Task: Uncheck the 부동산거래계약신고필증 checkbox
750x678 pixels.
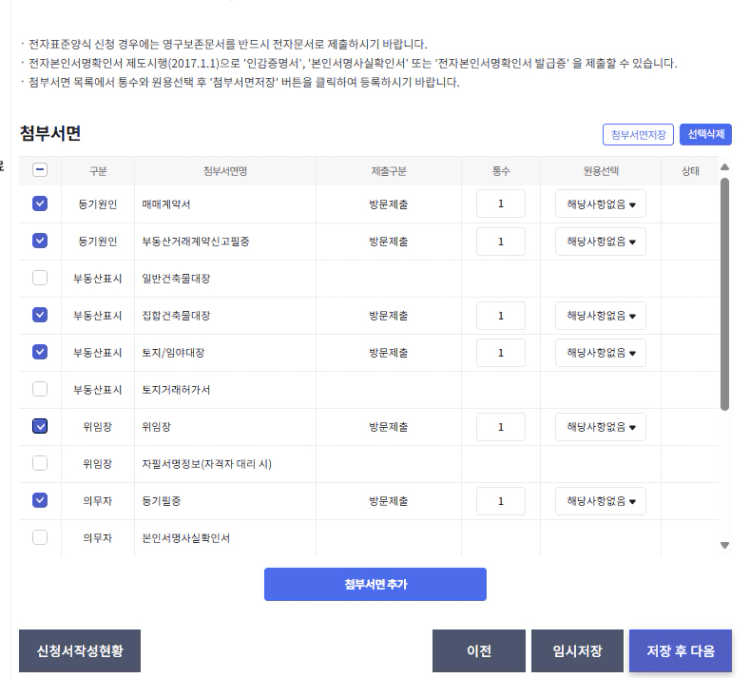Action: 40,240
